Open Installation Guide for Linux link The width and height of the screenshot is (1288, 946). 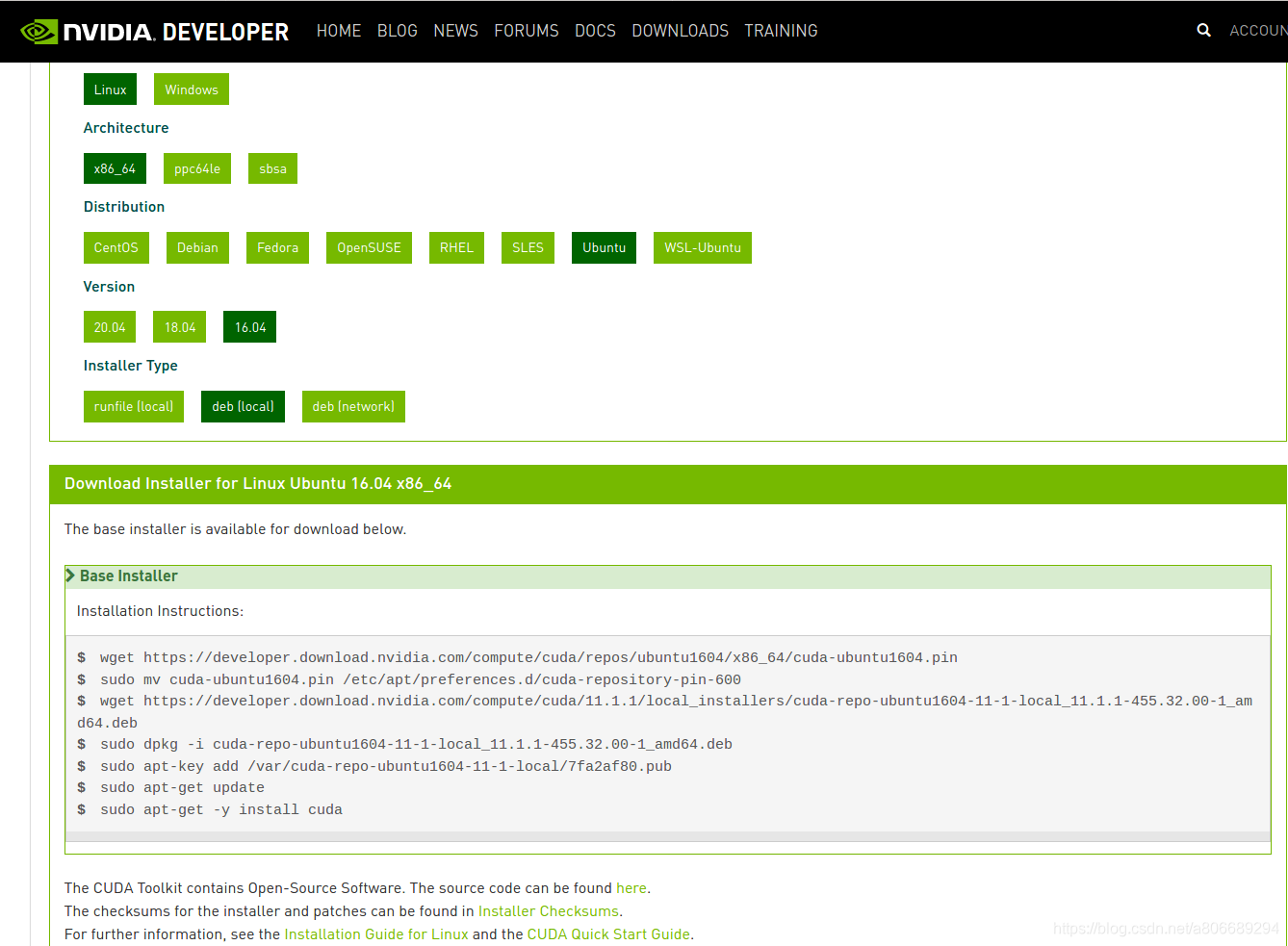(376, 934)
